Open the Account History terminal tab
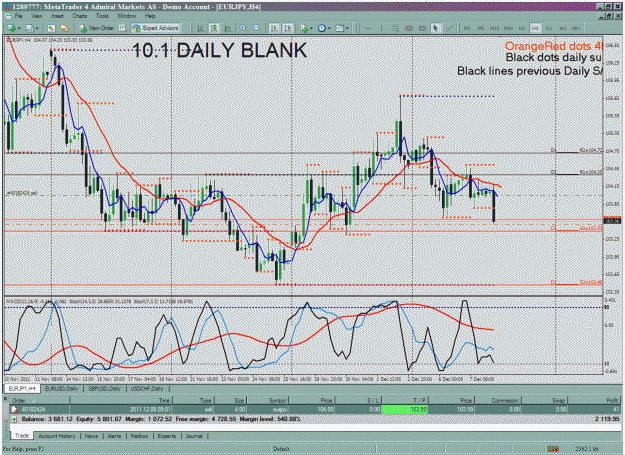 coord(57,436)
